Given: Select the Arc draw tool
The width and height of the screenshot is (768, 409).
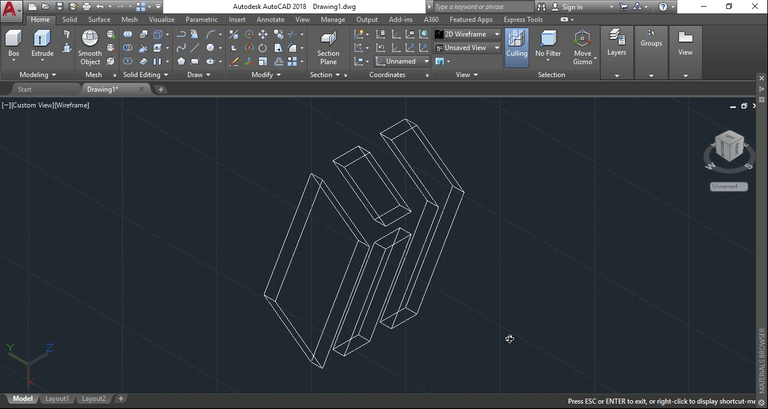Looking at the screenshot, I should click(x=210, y=34).
